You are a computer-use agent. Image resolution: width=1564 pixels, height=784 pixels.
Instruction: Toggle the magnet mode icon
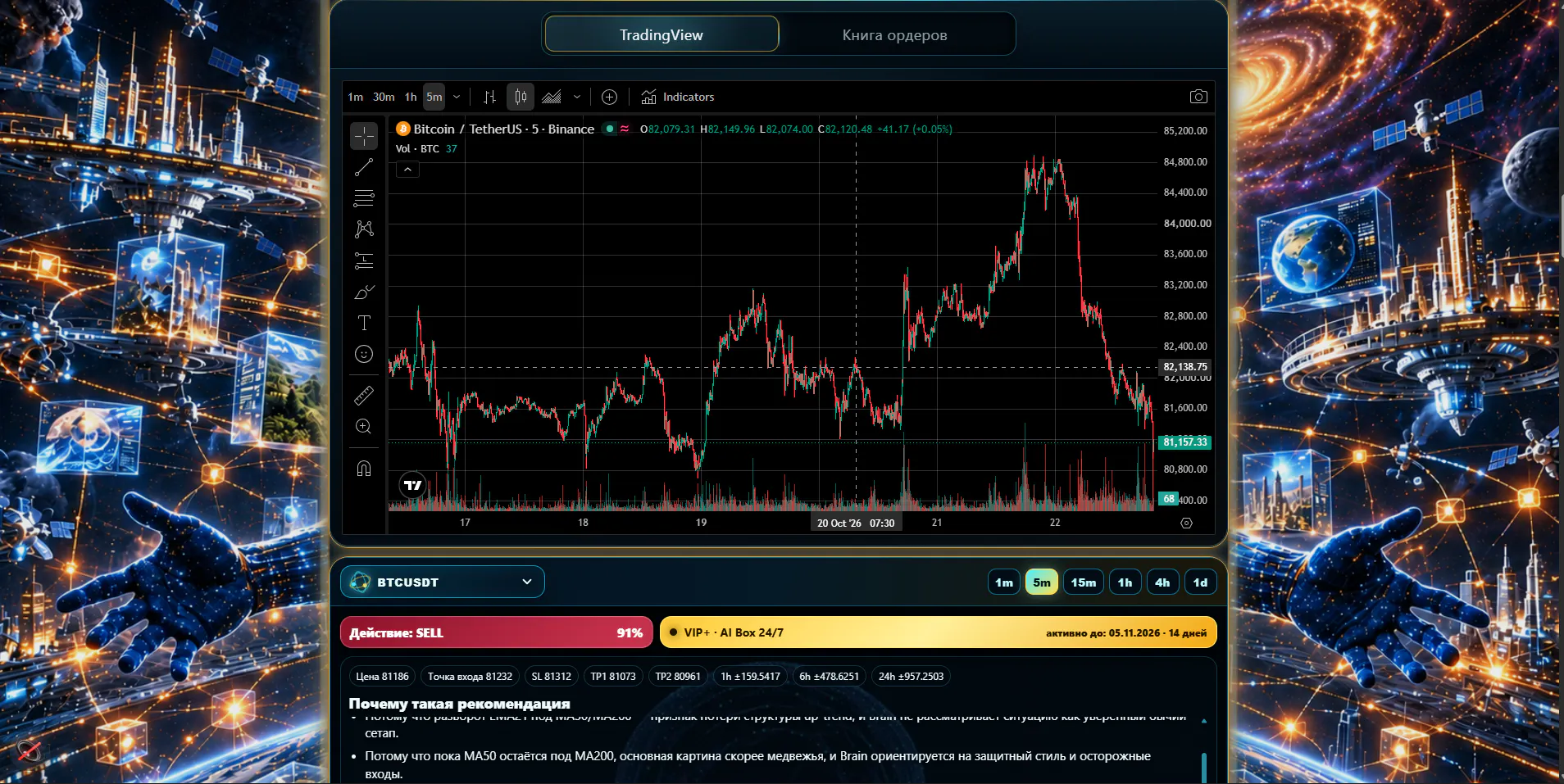364,469
